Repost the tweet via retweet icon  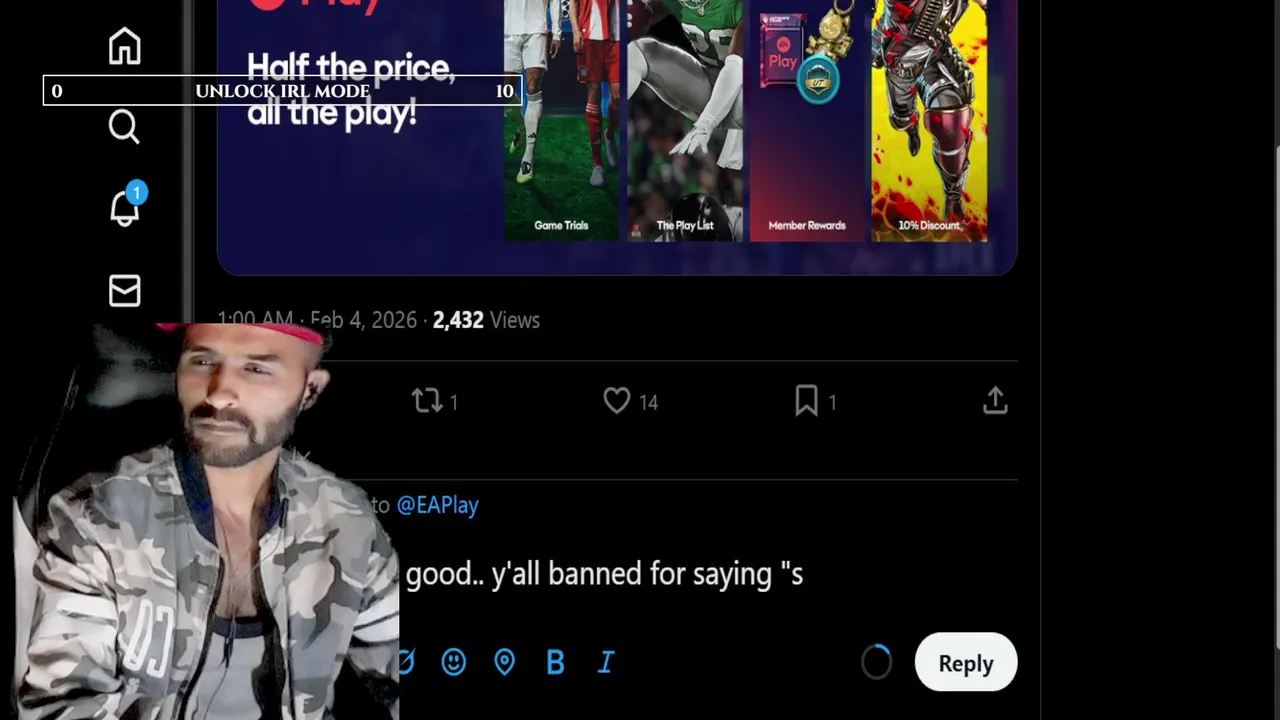pos(434,401)
